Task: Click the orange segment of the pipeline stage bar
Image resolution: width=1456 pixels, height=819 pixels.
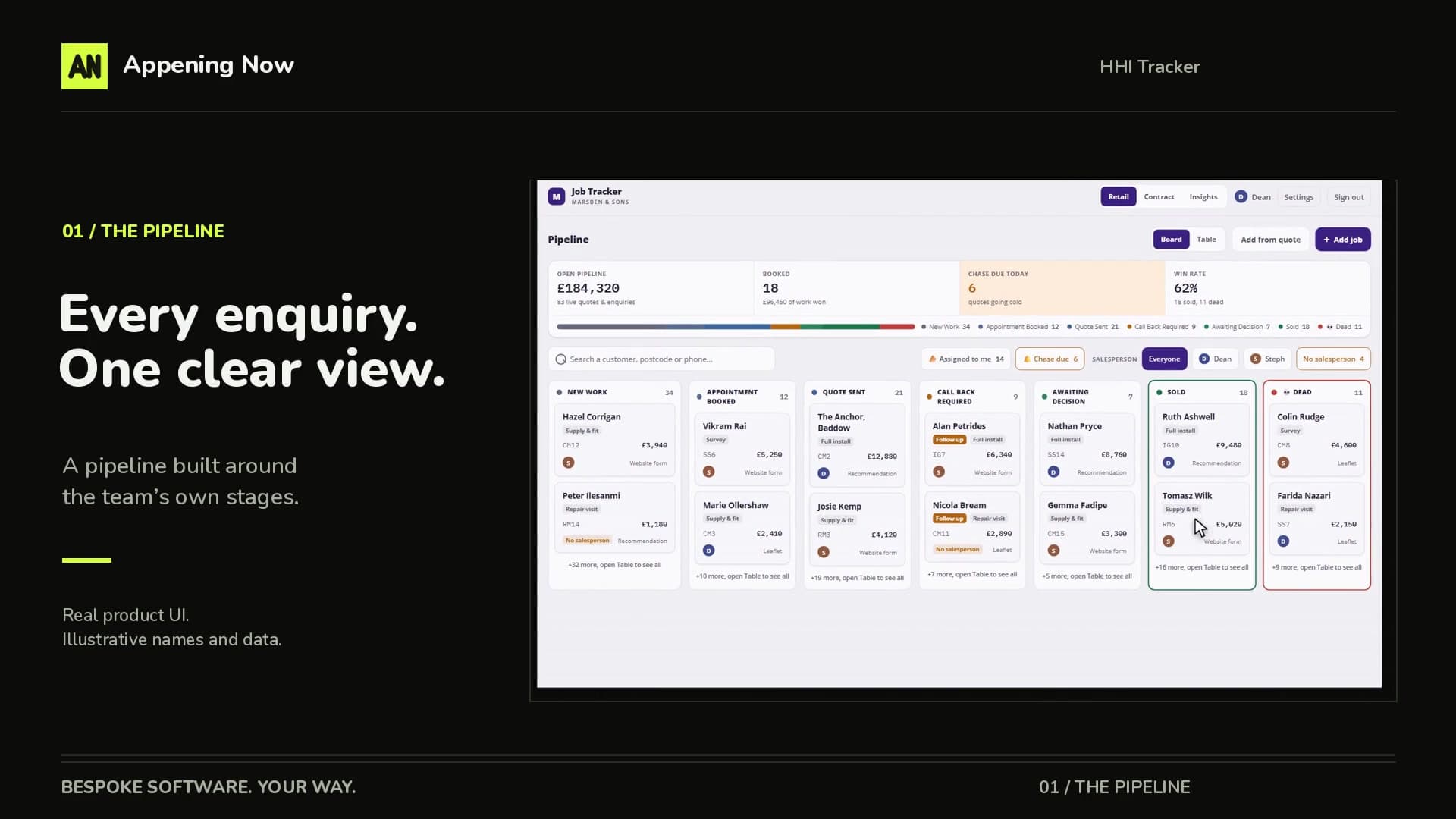Action: click(786, 327)
